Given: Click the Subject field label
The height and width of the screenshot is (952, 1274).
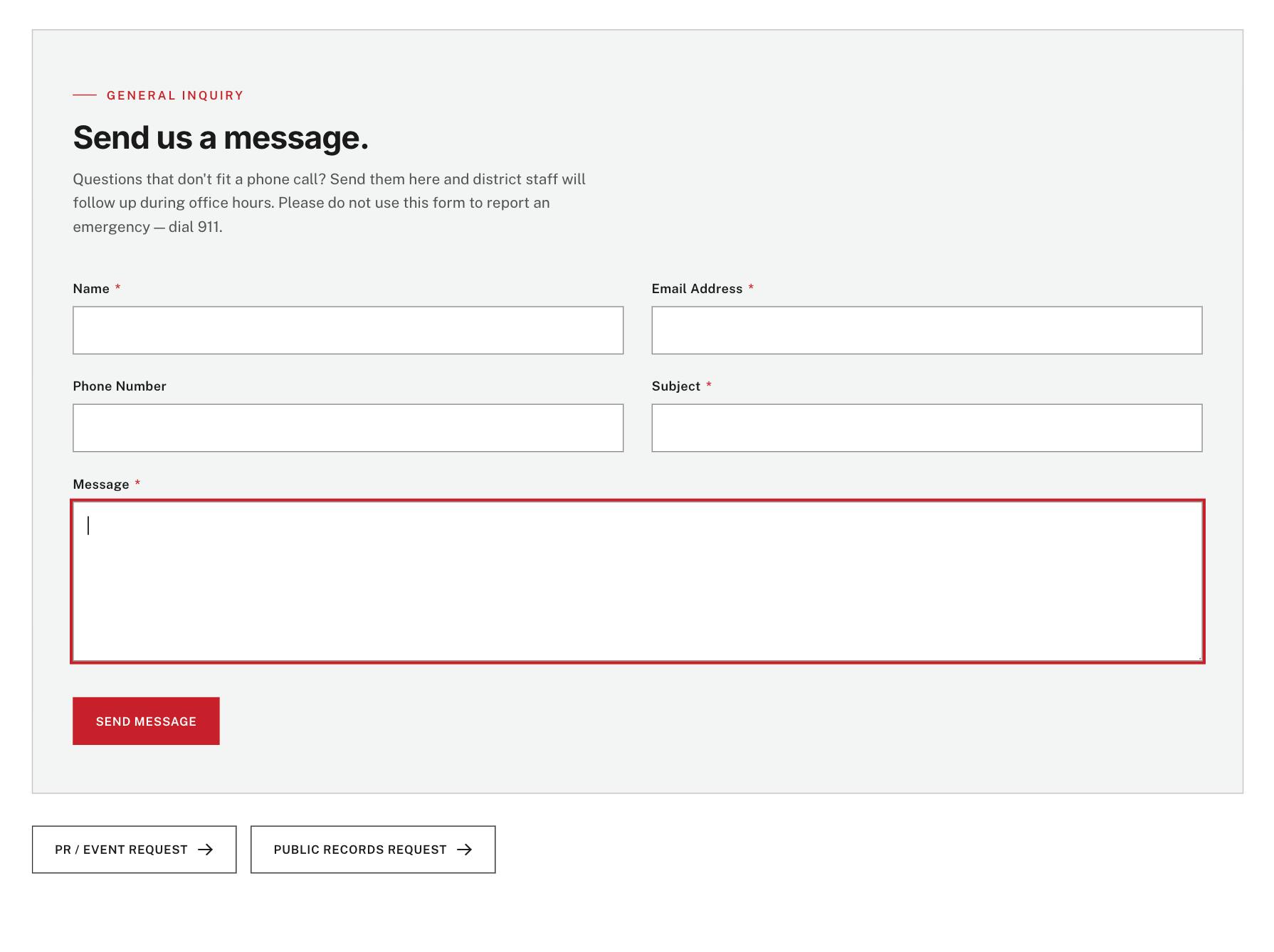Looking at the screenshot, I should pyautogui.click(x=676, y=386).
